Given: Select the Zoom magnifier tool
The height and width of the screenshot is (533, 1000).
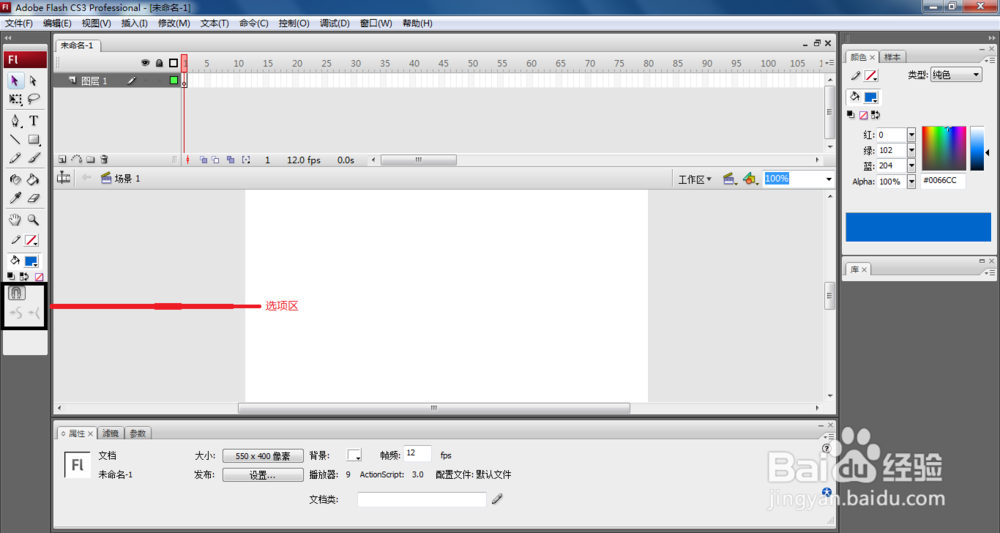Looking at the screenshot, I should click(x=33, y=220).
